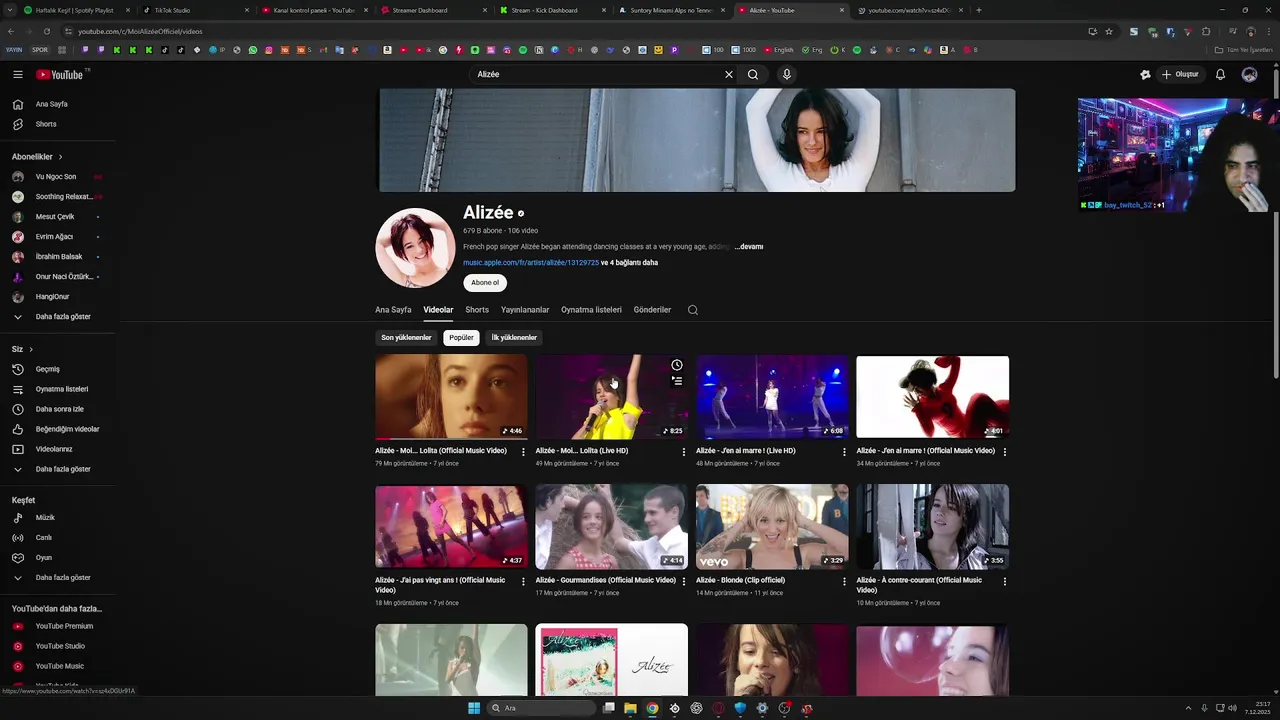Play J'en ai marre Official Music Video thumbnail

(932, 397)
